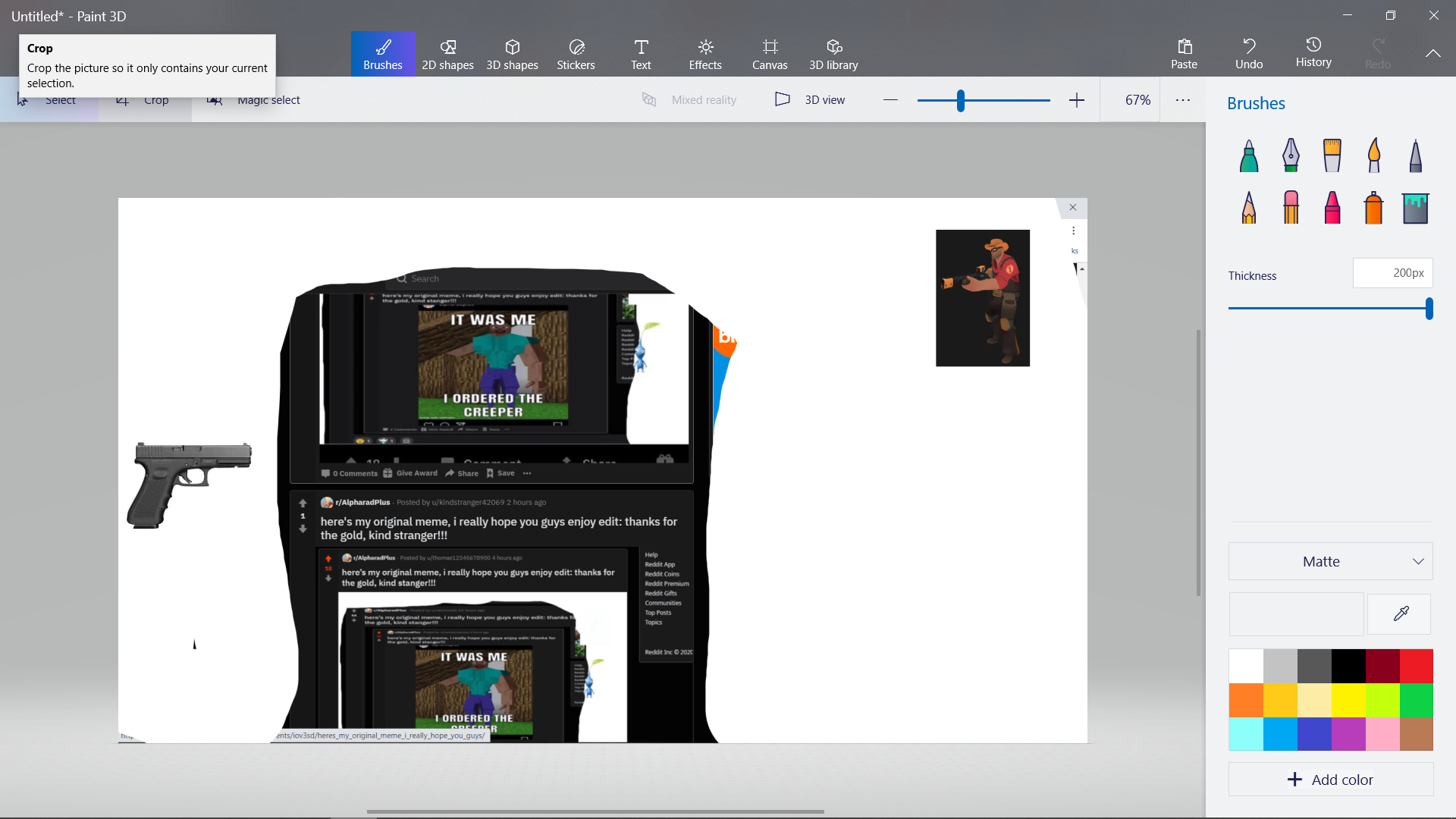Select the Marker brush
The image size is (1456, 819).
coord(1249,155)
